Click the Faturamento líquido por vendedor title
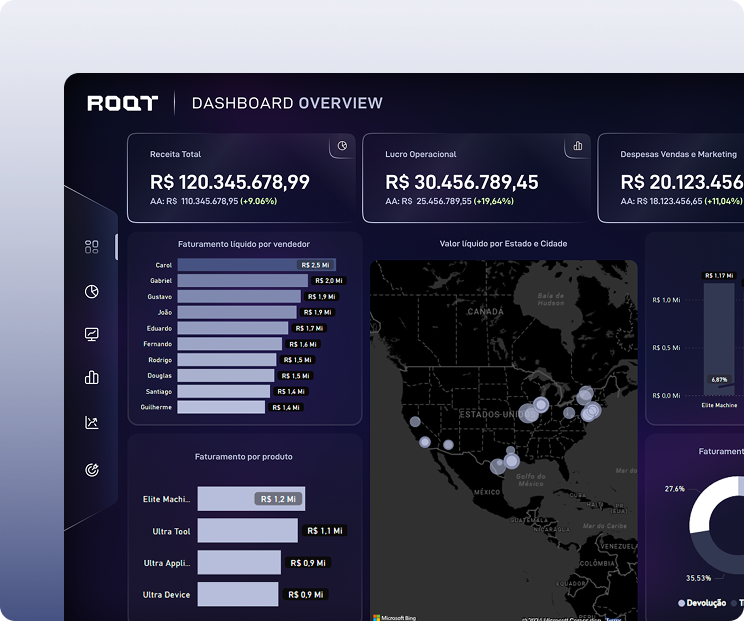 (243, 244)
